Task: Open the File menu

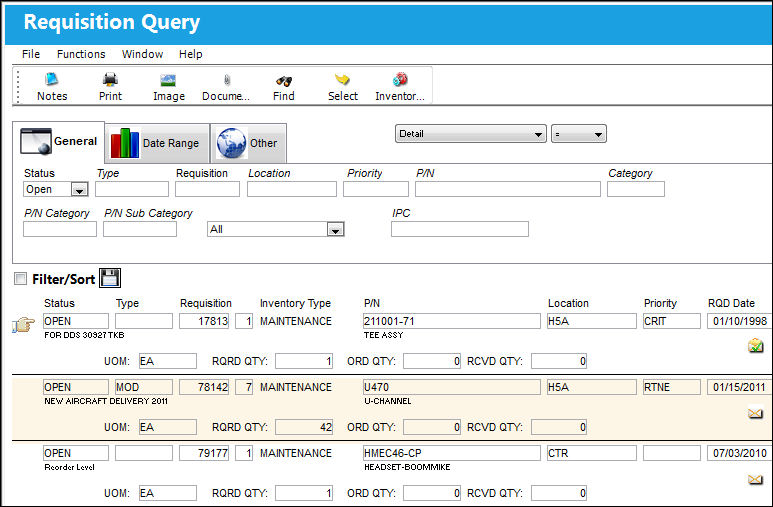Action: (31, 54)
